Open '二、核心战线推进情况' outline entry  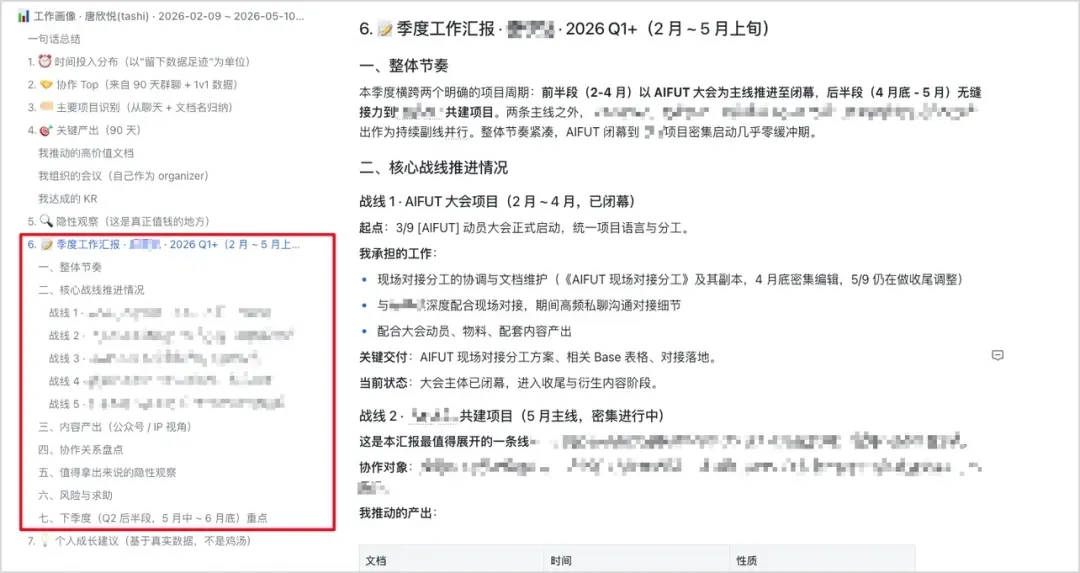point(92,289)
